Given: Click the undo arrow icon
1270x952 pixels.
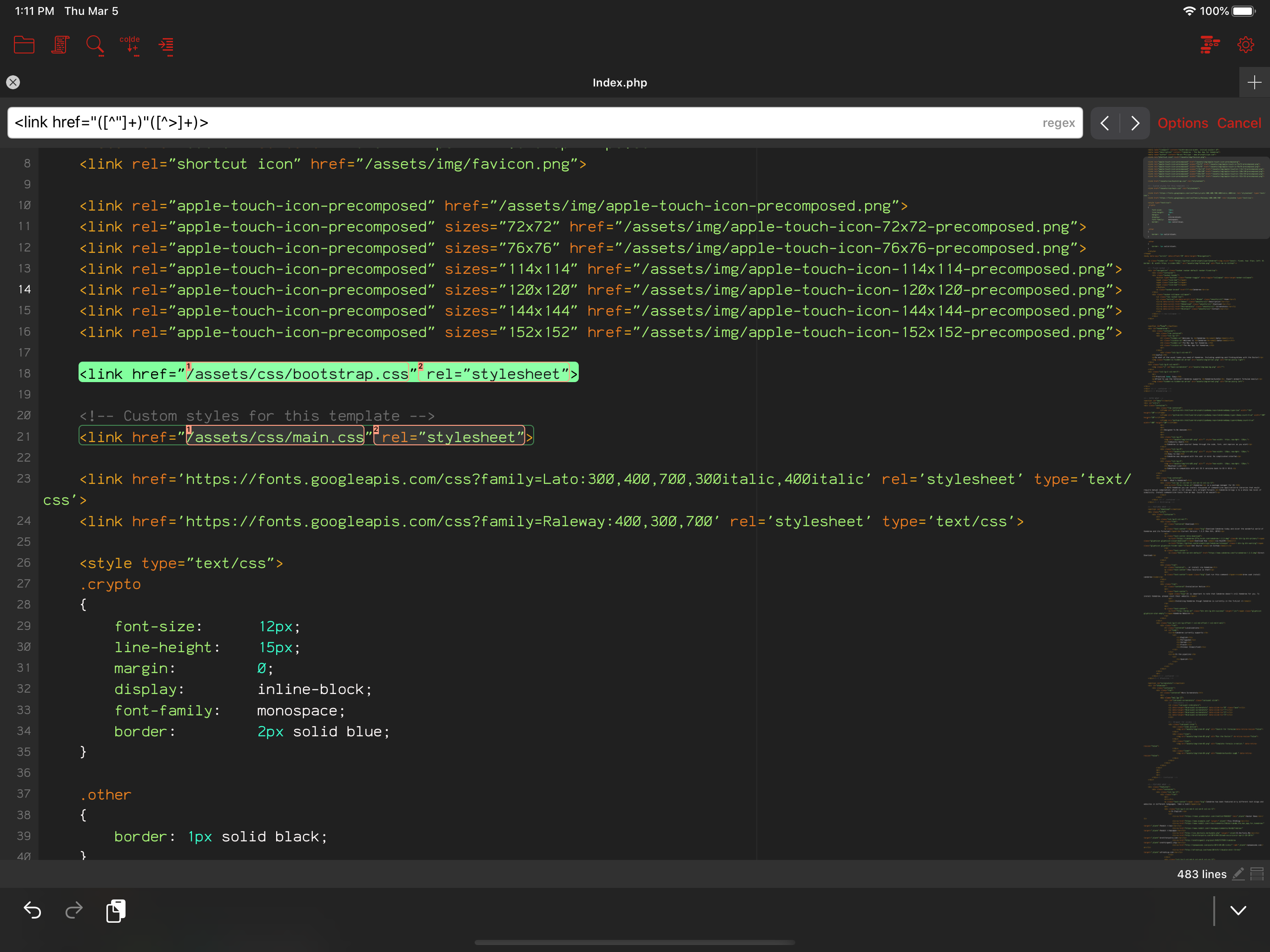Looking at the screenshot, I should (x=32, y=910).
